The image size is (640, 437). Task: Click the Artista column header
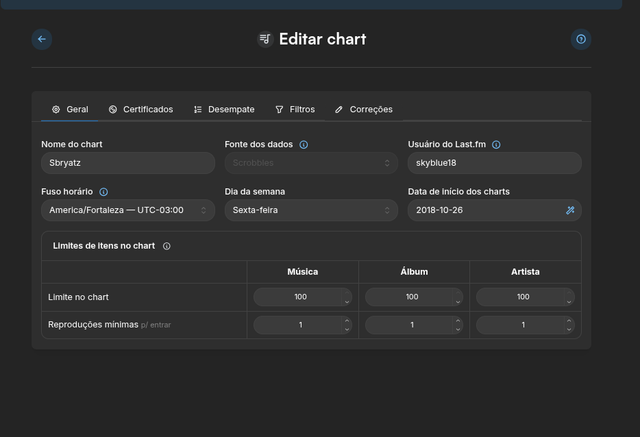[525, 272]
